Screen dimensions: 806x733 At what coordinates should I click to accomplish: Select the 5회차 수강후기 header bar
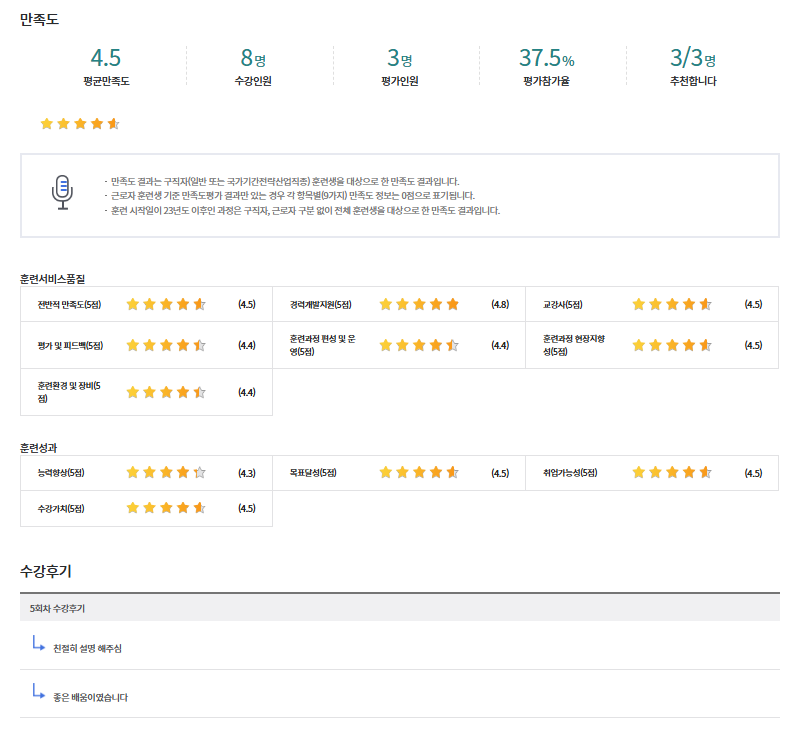click(x=400, y=608)
